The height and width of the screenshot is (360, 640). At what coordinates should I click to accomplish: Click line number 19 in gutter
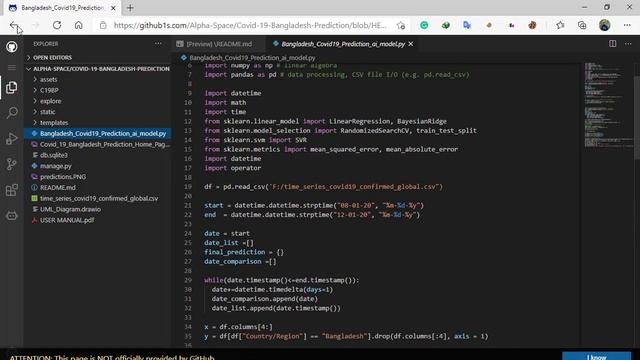click(188, 187)
